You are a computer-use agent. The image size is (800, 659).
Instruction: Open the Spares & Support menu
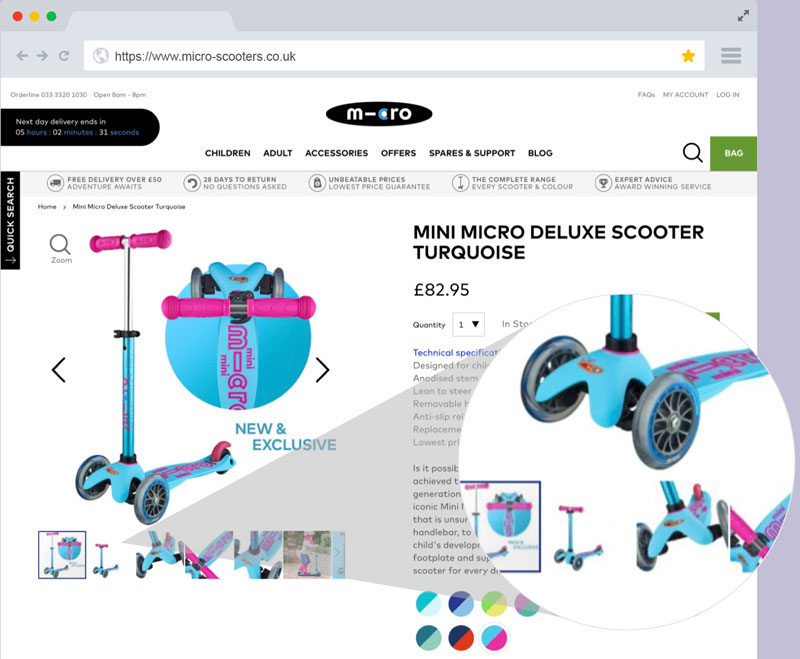tap(472, 153)
